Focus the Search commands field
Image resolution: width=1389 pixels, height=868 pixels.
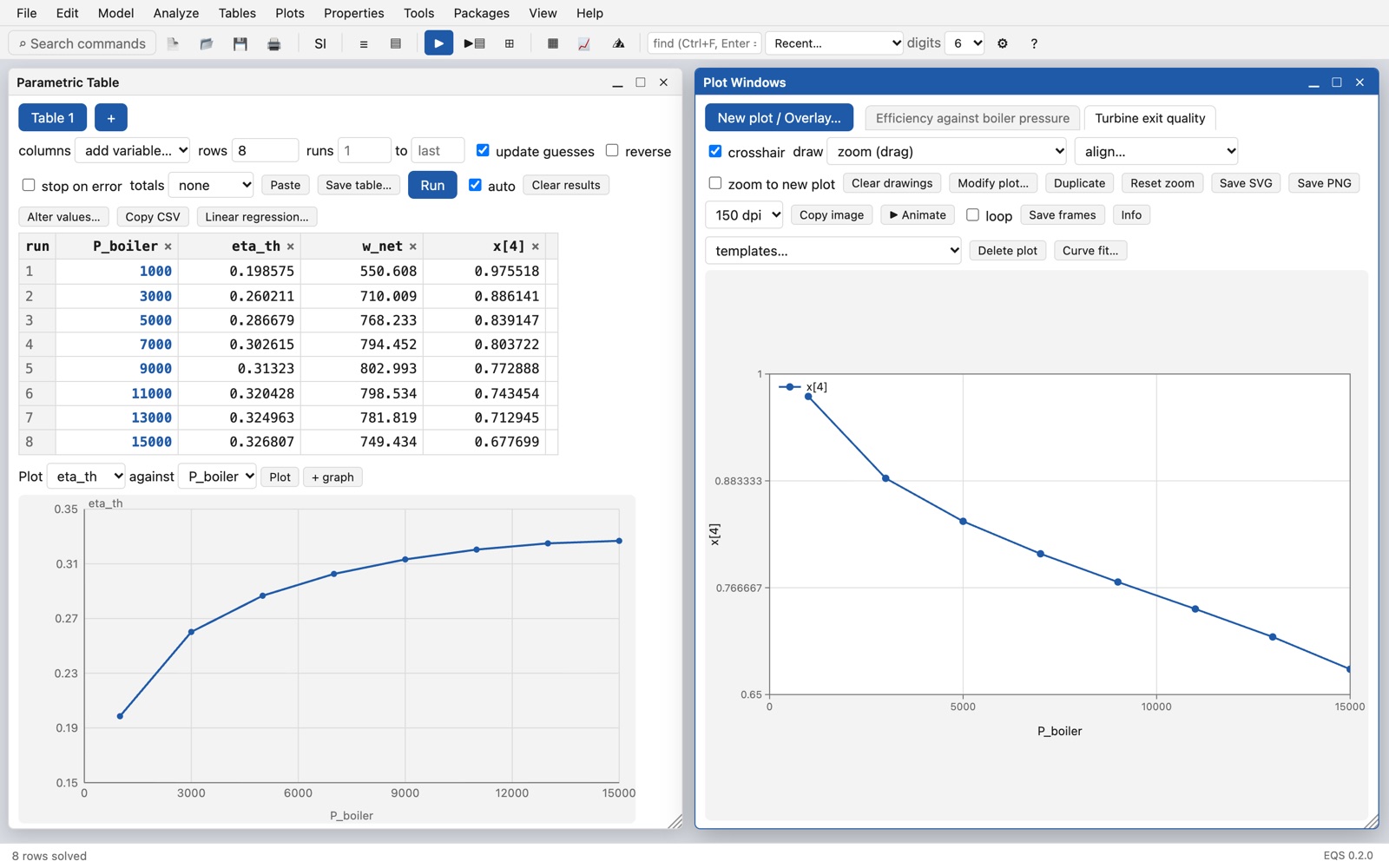point(82,43)
